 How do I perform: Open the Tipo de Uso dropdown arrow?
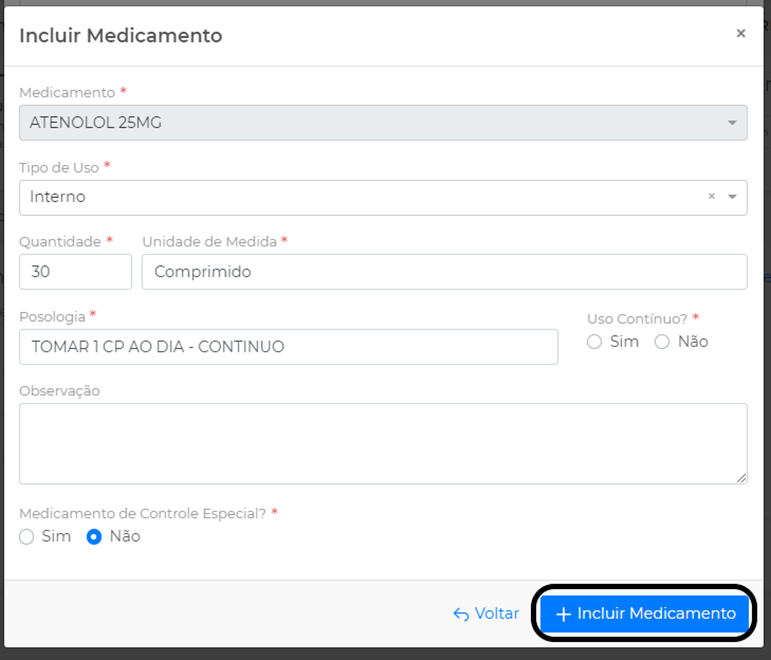pos(733,197)
